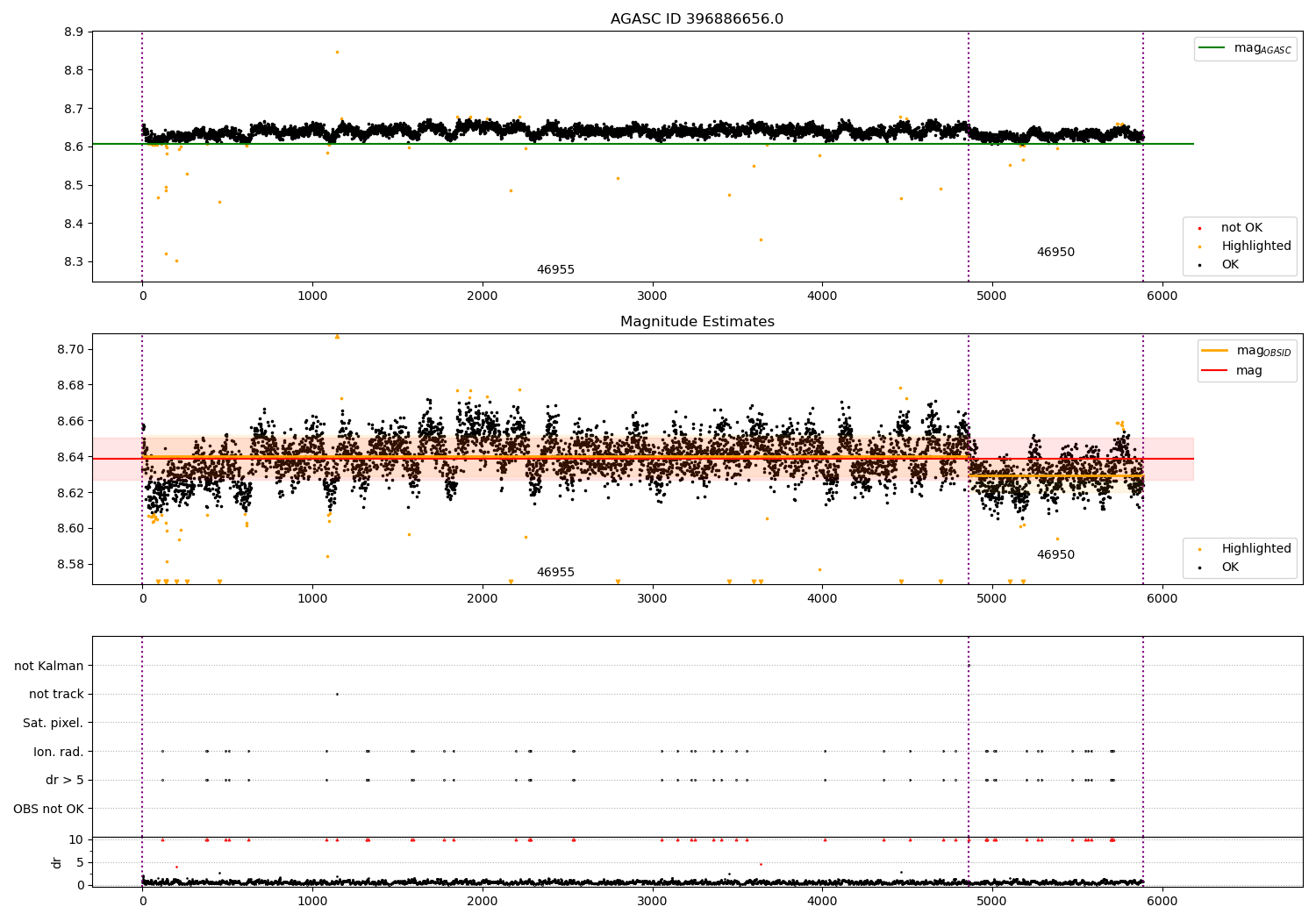Click the plot title AGASC ID 396886656.0
This screenshot has height=921, width=1316.
[x=697, y=19]
